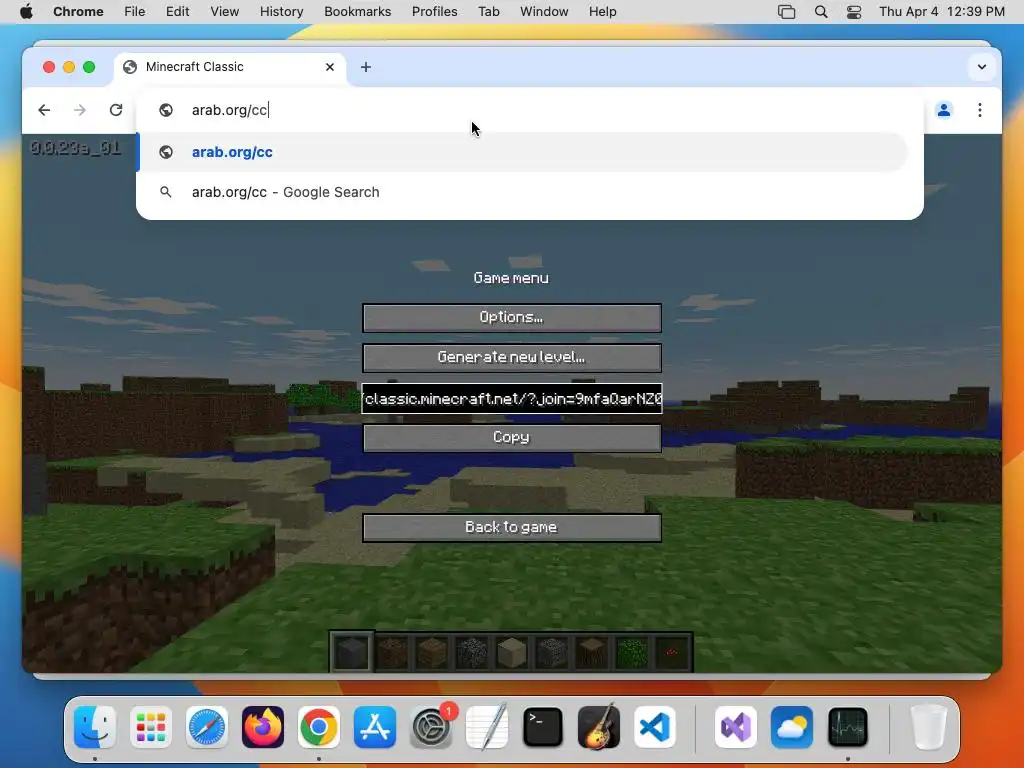Image resolution: width=1024 pixels, height=768 pixels.
Task: Select the sand block hotbar slot
Action: (x=511, y=652)
